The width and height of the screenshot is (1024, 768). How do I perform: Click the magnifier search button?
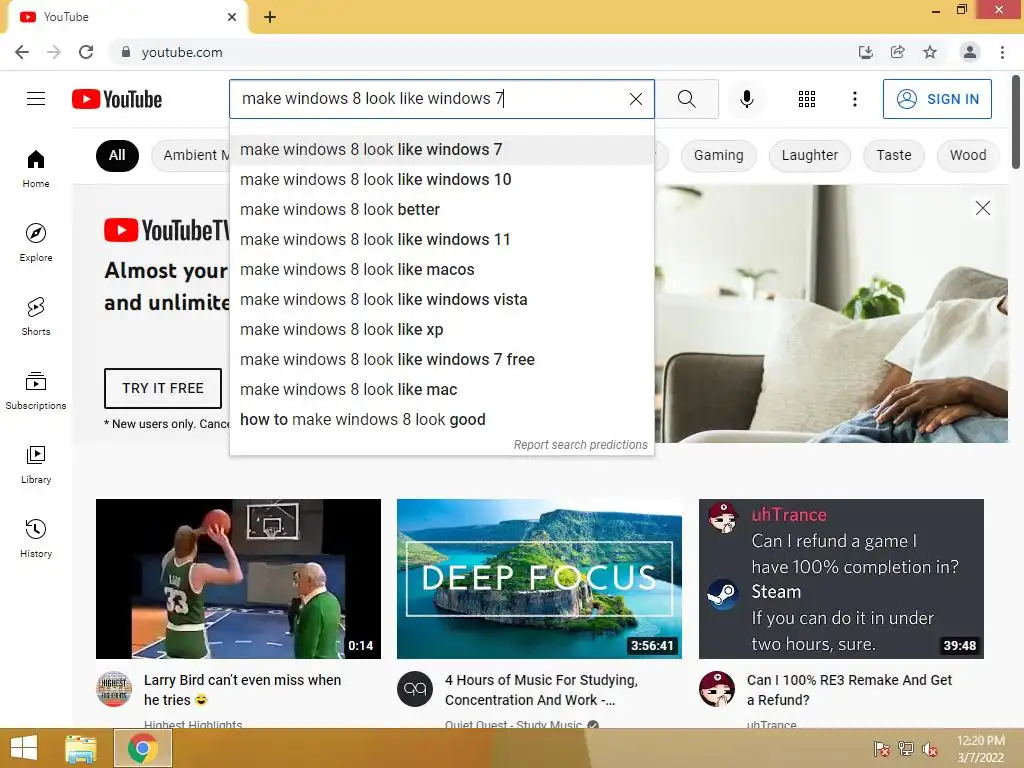(x=686, y=99)
